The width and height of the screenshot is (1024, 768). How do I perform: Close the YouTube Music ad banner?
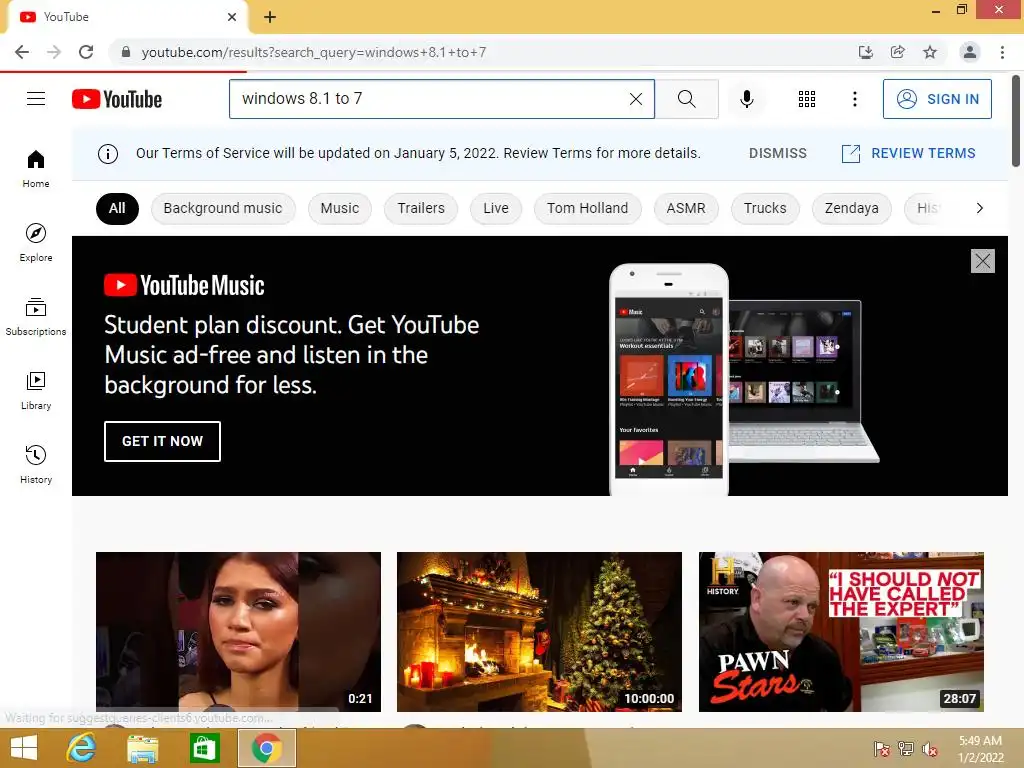click(982, 261)
